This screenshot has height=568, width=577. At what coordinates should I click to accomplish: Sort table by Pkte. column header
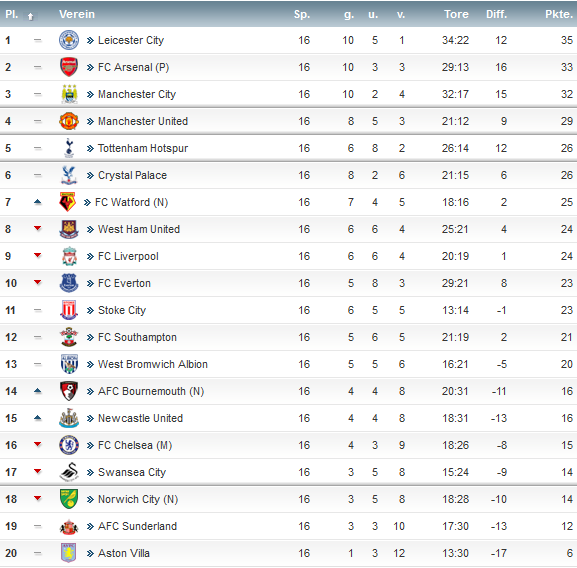point(559,14)
